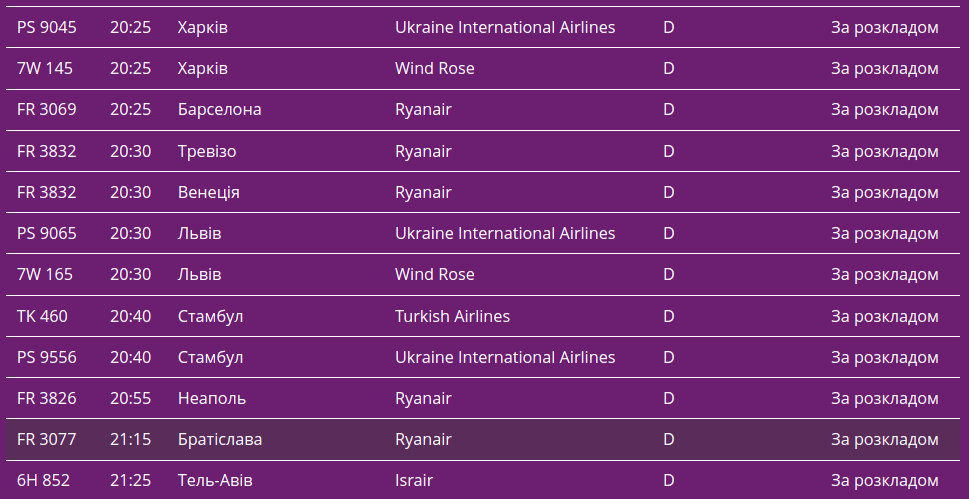This screenshot has height=499, width=969.
Task: Click Turkish Airlines airline name
Action: [x=452, y=316]
